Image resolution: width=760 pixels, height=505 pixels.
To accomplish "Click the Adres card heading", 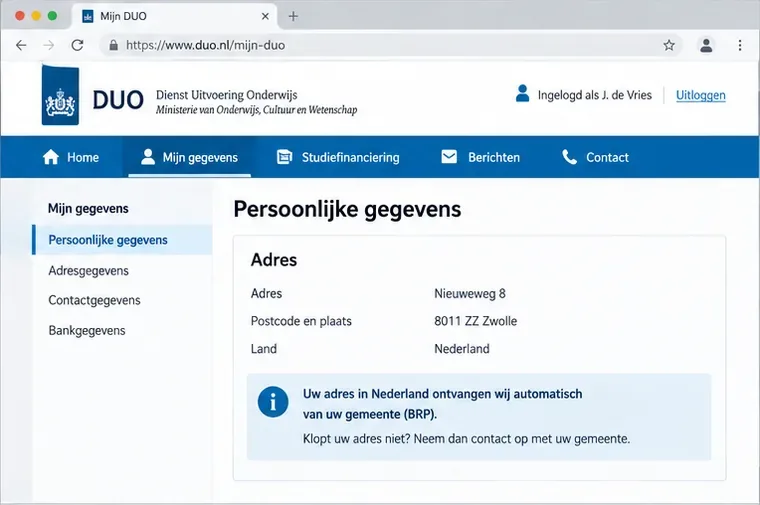I will (274, 260).
